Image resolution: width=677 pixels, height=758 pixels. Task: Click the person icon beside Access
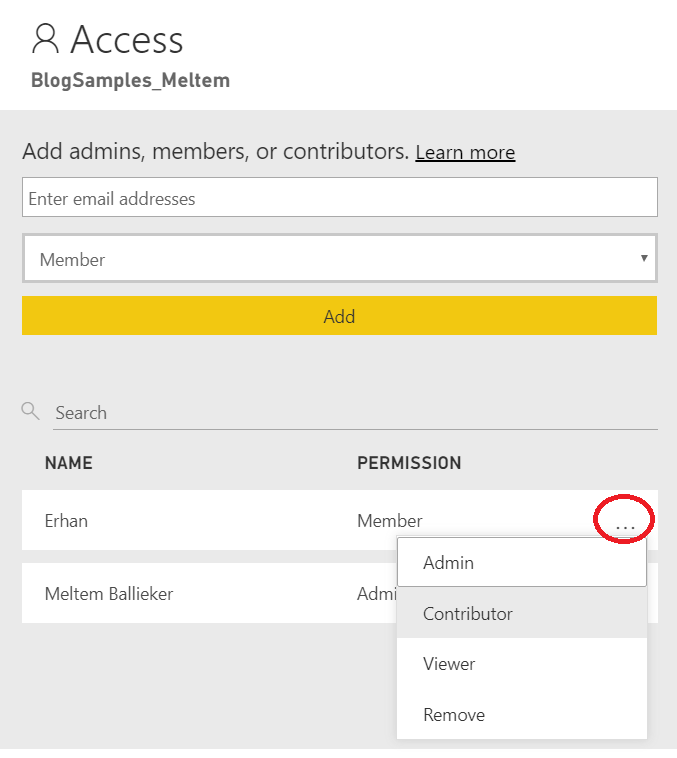(46, 39)
